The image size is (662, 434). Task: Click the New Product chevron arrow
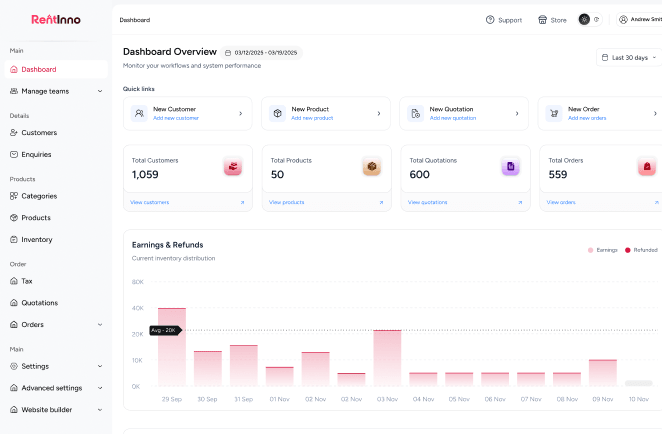click(379, 114)
